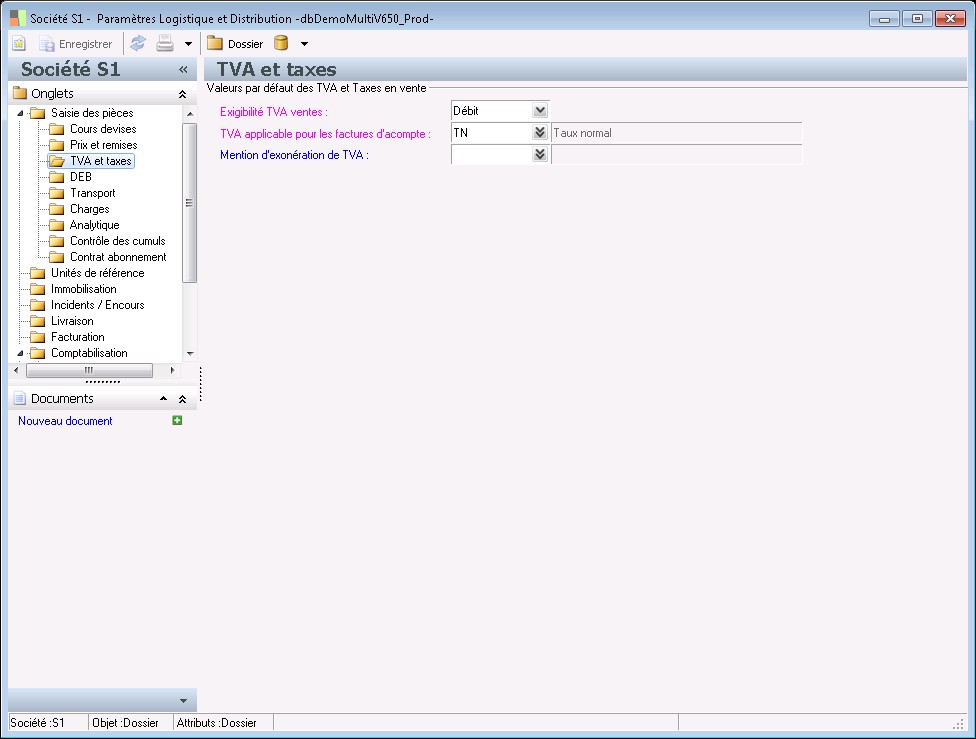
Task: Open Prix et remises folder
Action: coord(93,145)
